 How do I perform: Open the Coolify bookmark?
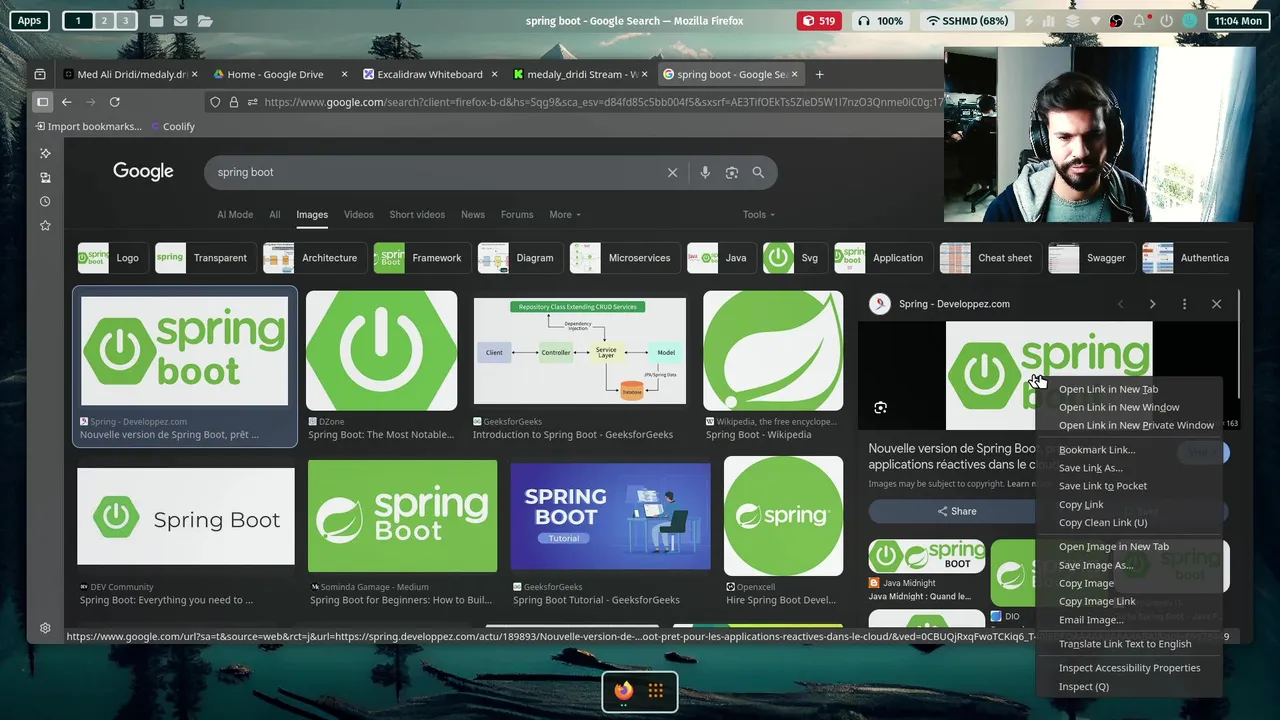point(173,126)
